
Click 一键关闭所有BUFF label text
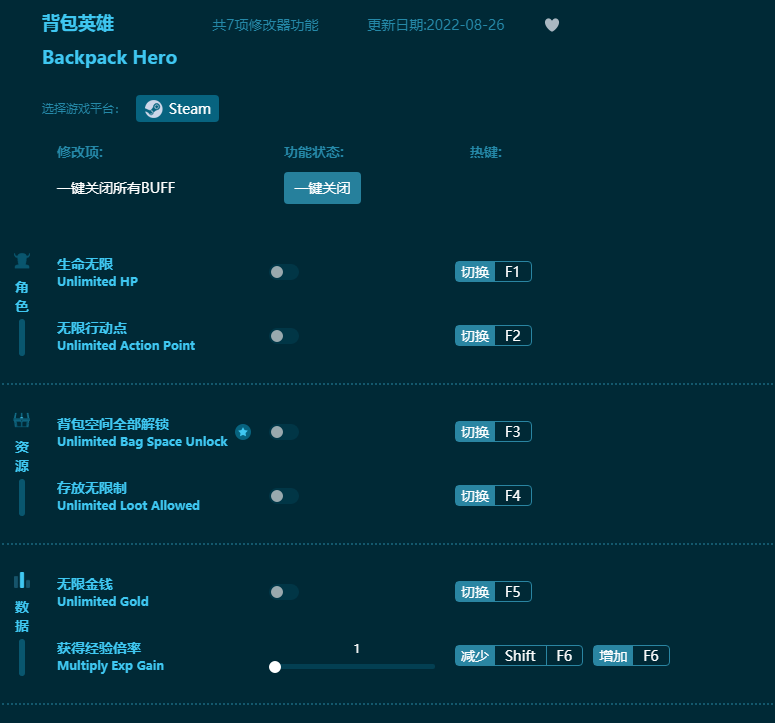tap(116, 188)
